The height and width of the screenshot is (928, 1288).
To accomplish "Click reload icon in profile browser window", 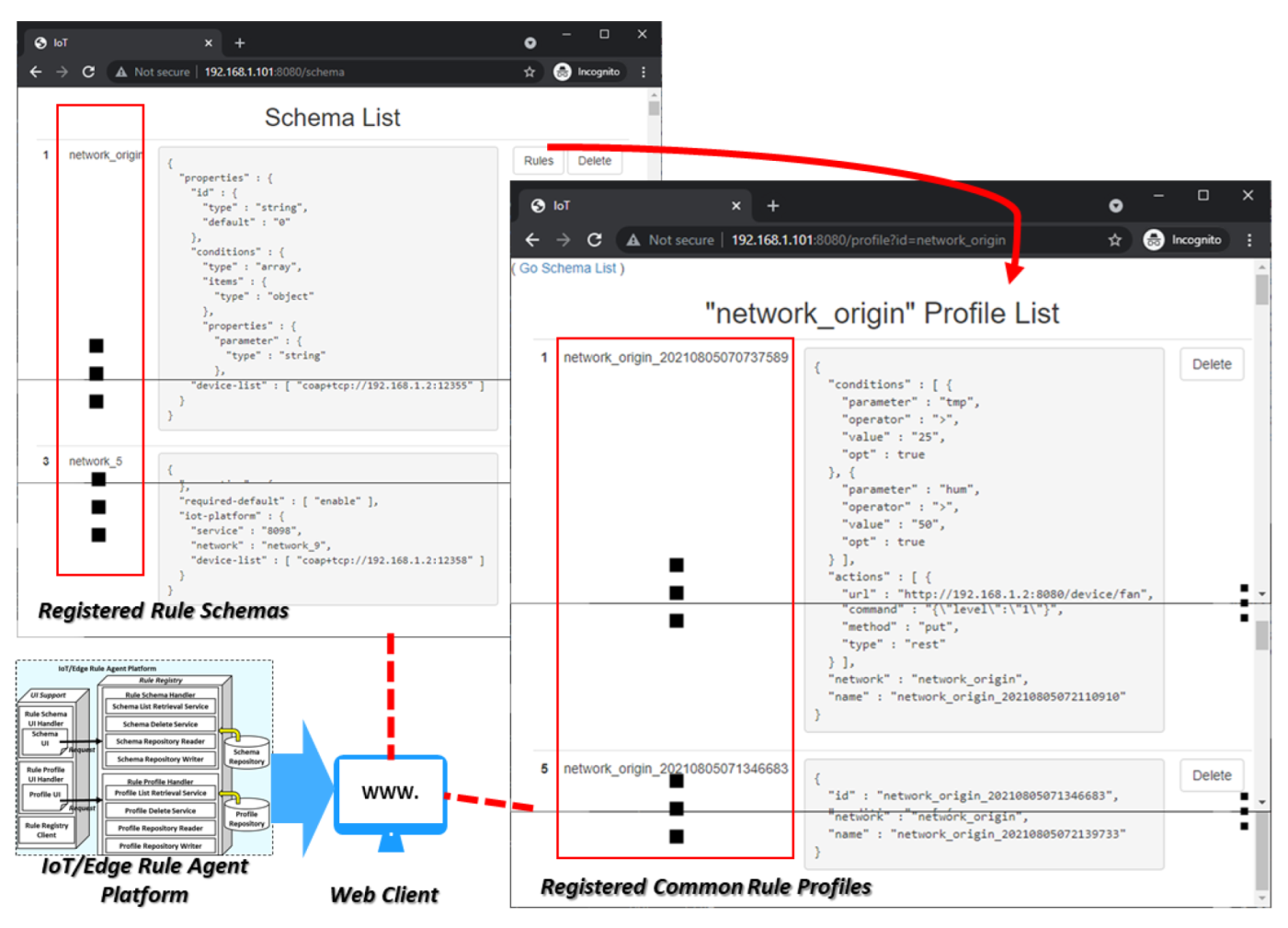I will coord(595,240).
